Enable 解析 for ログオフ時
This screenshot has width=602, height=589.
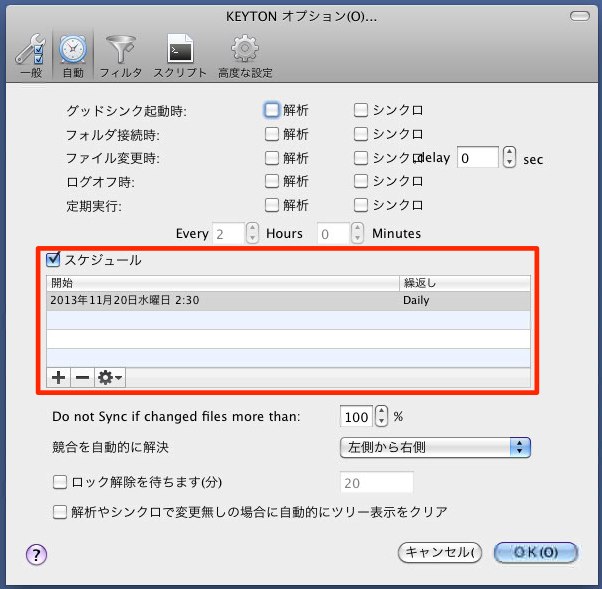click(272, 181)
